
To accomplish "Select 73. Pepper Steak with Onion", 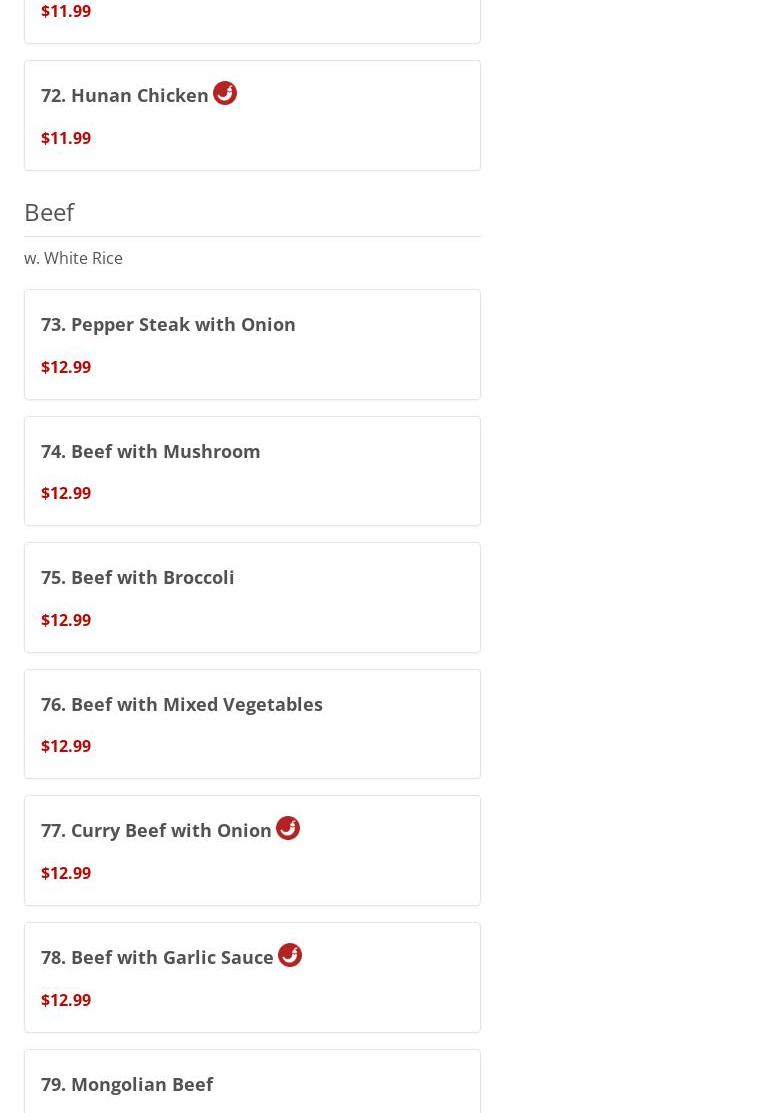I will (168, 325).
